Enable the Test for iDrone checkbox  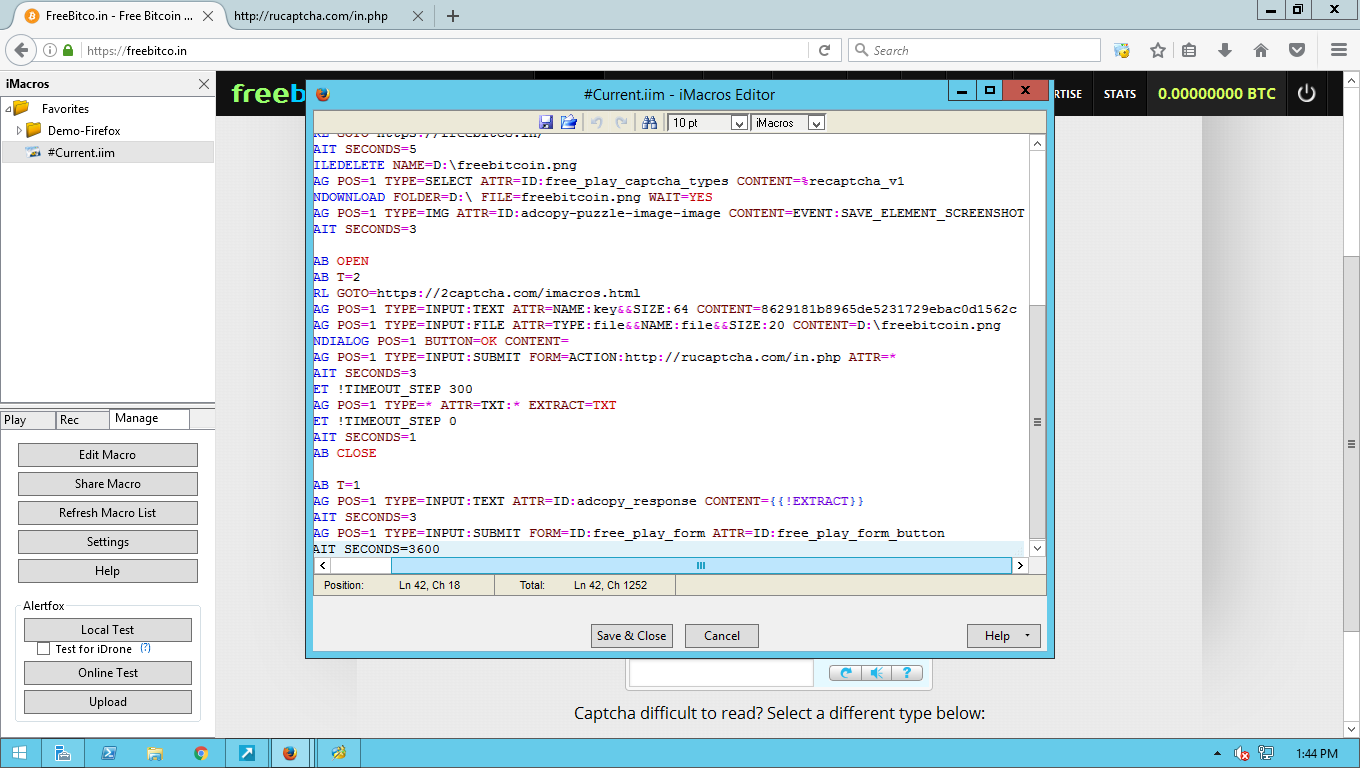(x=43, y=649)
